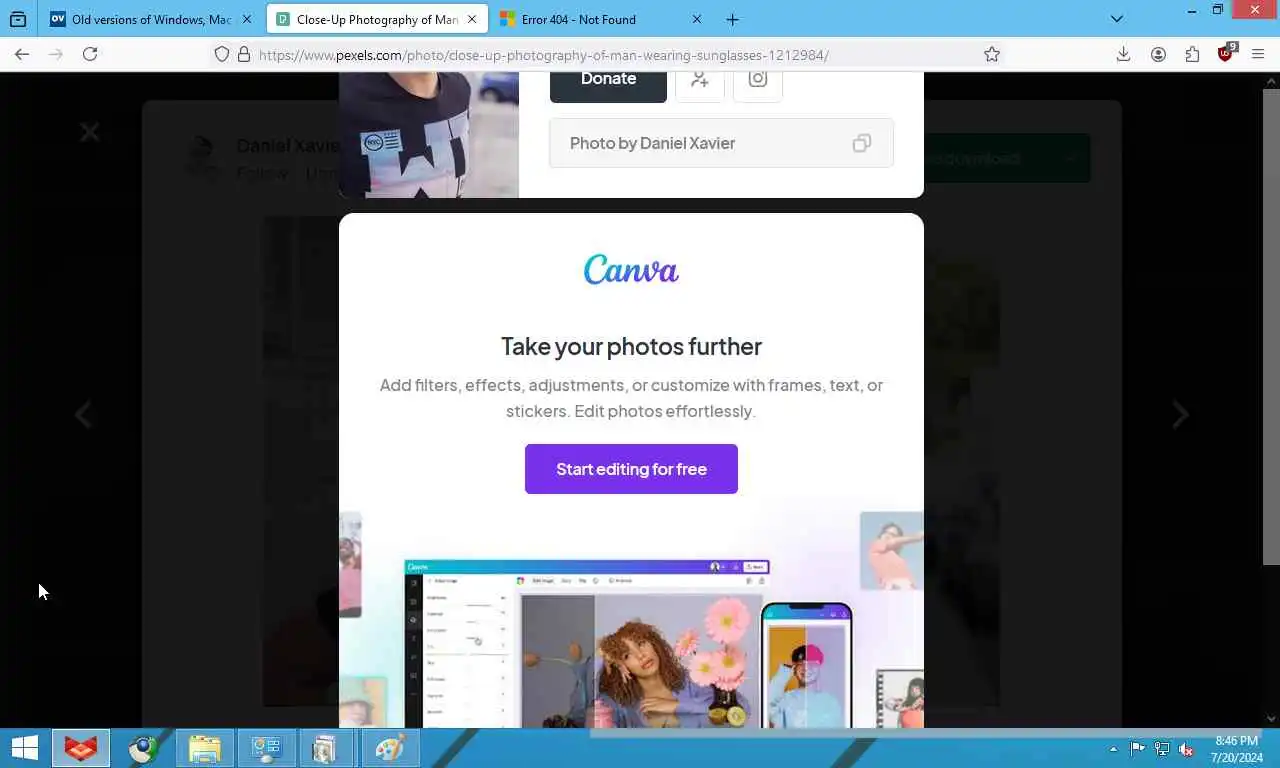Viewport: 1280px width, 768px height.
Task: Open the Control Panel taskbar icon
Action: (267, 748)
